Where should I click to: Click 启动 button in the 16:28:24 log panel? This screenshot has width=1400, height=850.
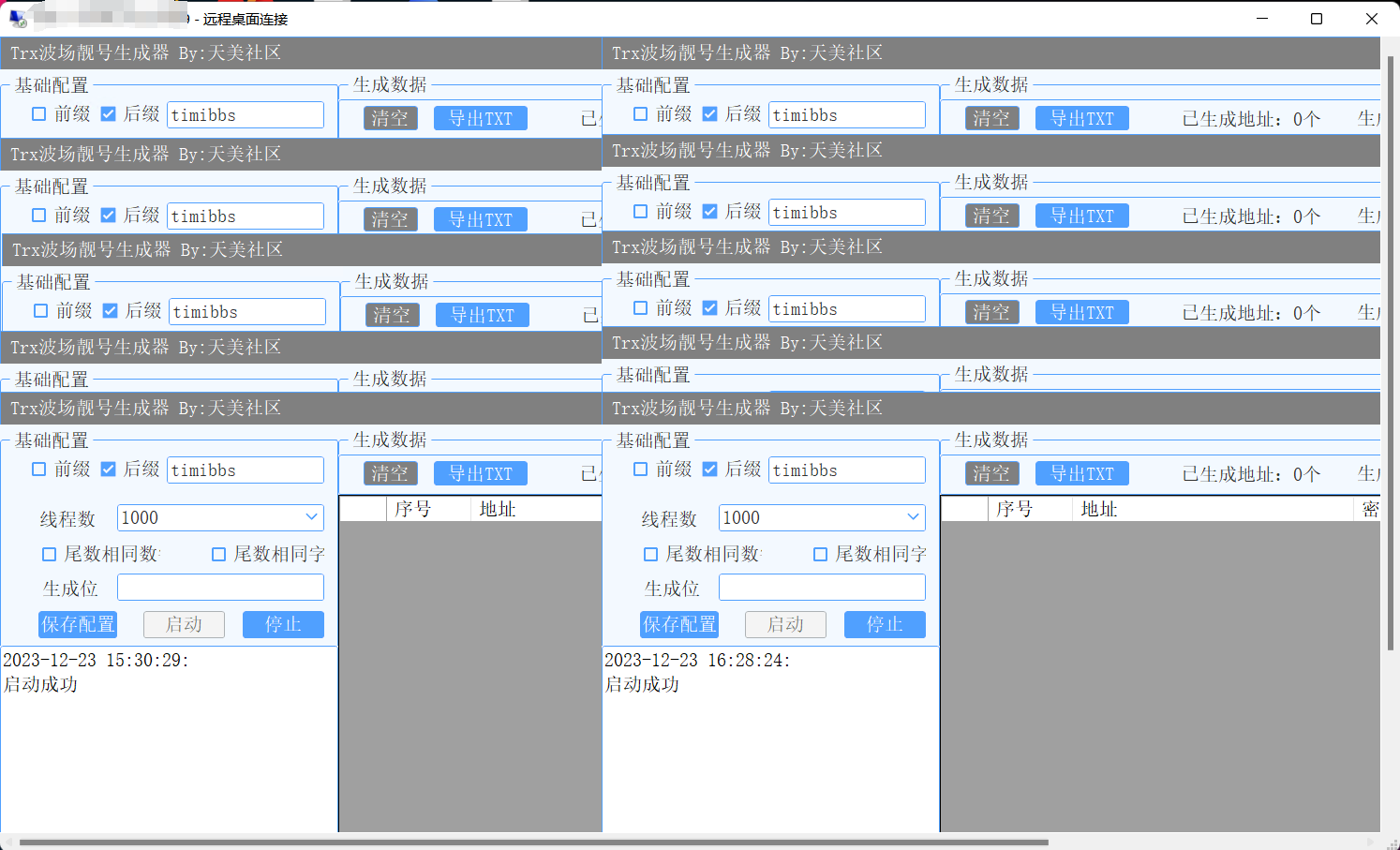click(x=785, y=624)
